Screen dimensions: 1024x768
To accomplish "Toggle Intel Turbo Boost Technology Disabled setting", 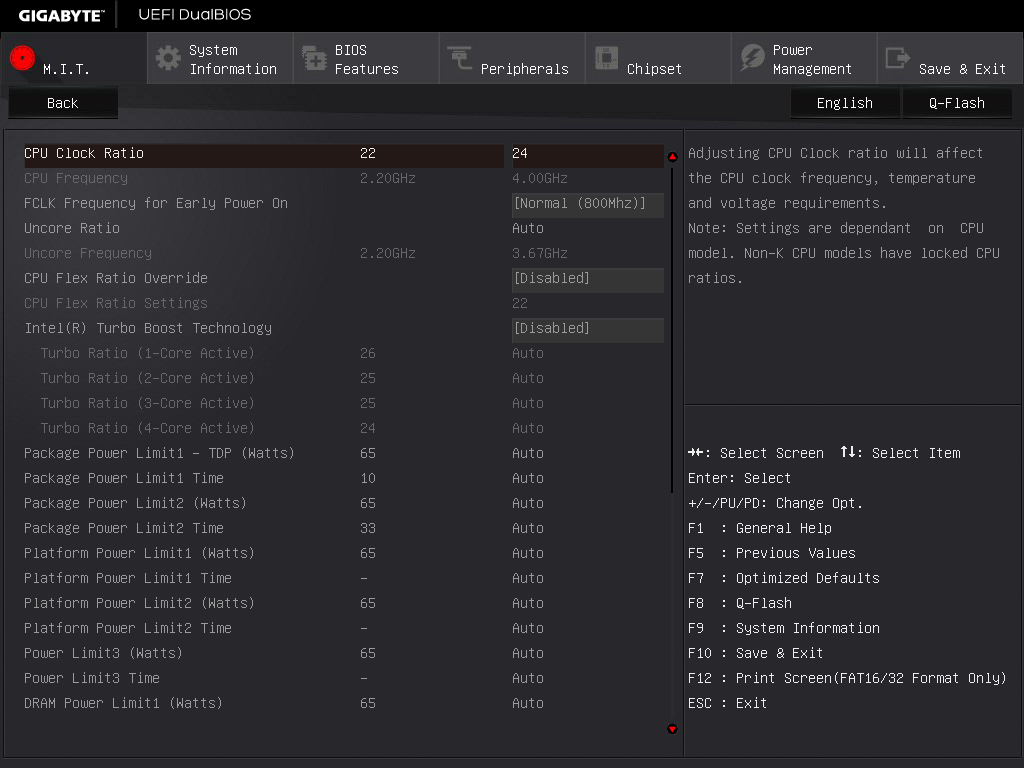I will pos(588,328).
